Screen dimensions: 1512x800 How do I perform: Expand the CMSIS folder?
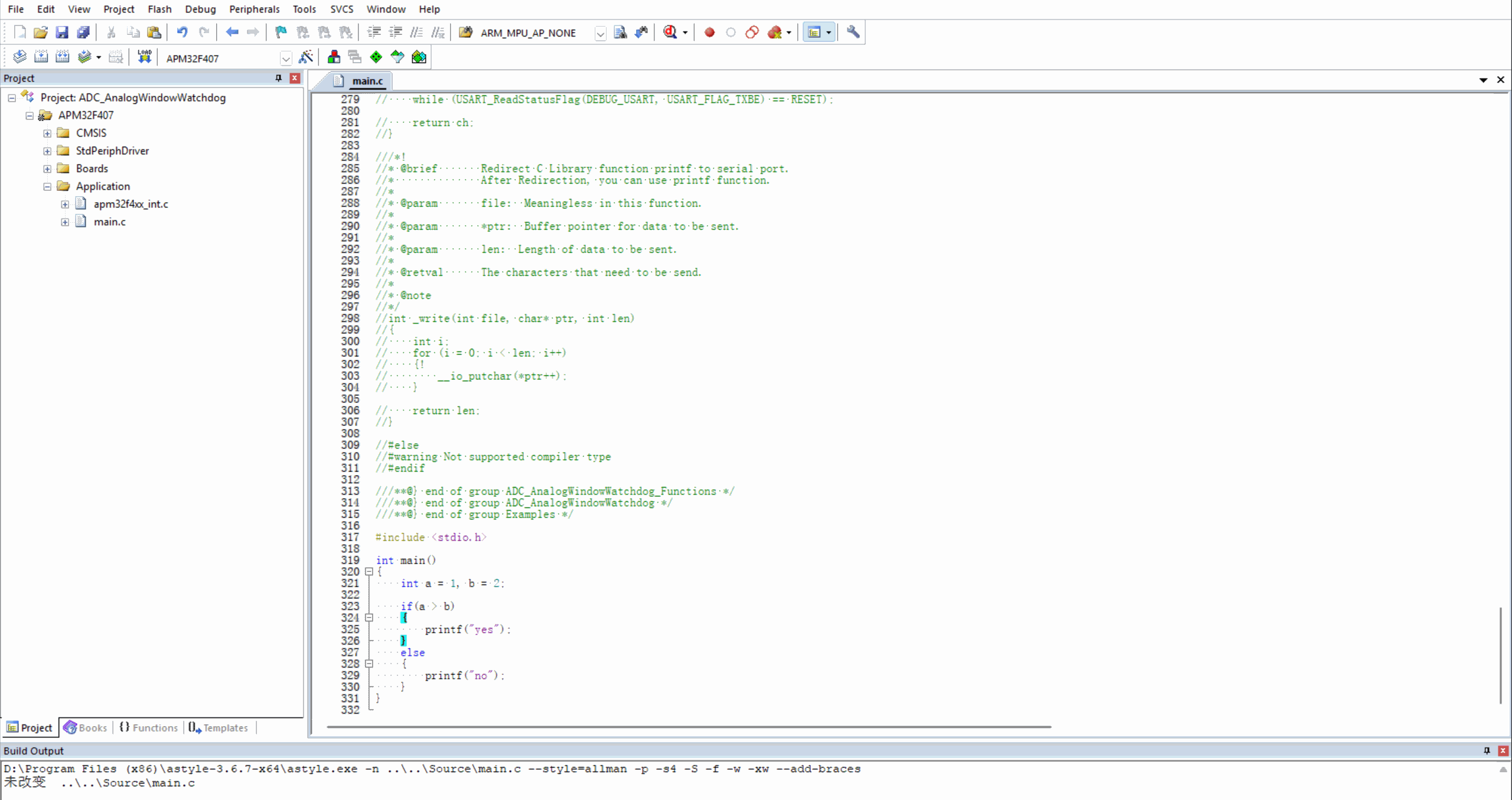pyautogui.click(x=47, y=134)
